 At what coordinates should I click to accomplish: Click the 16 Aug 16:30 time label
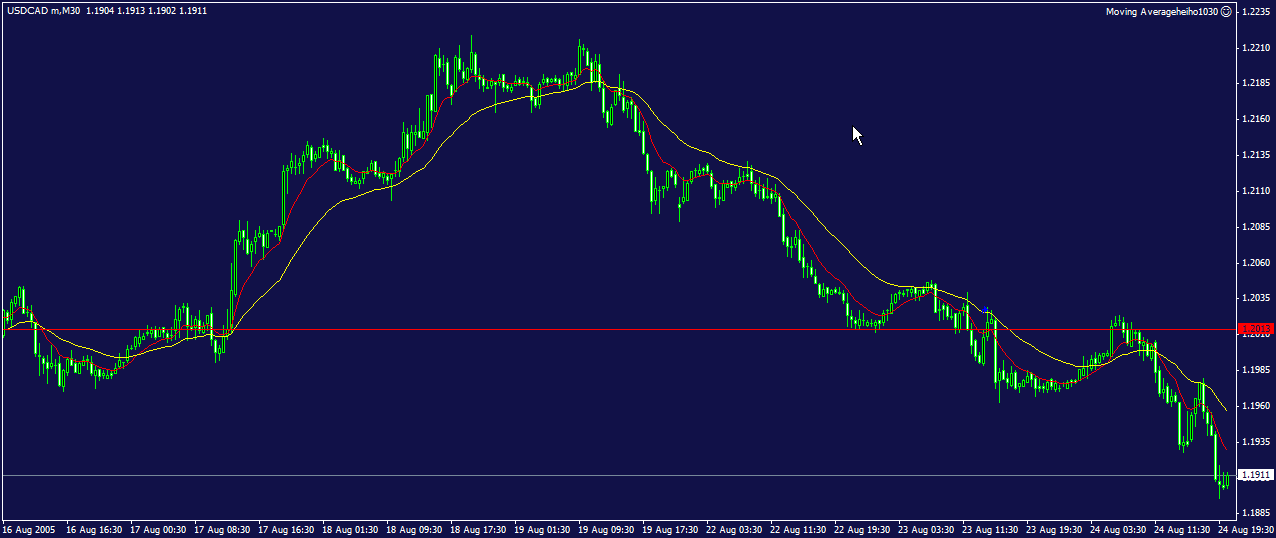pos(94,528)
